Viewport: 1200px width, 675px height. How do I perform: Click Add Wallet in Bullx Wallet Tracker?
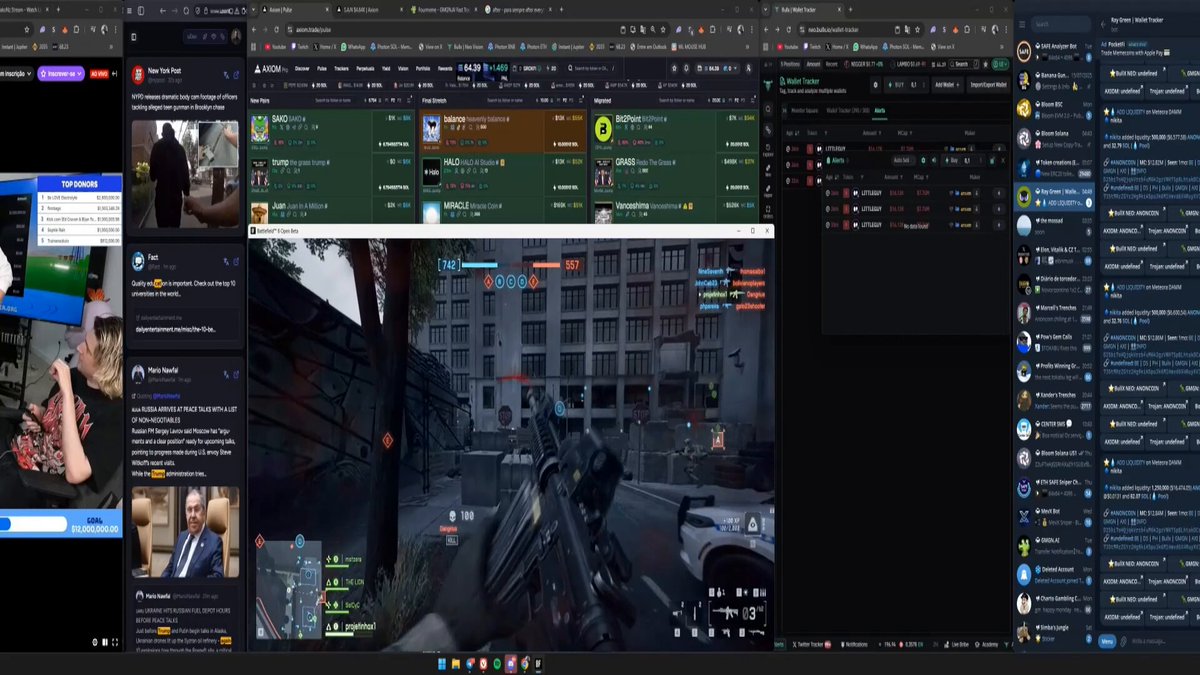(946, 85)
